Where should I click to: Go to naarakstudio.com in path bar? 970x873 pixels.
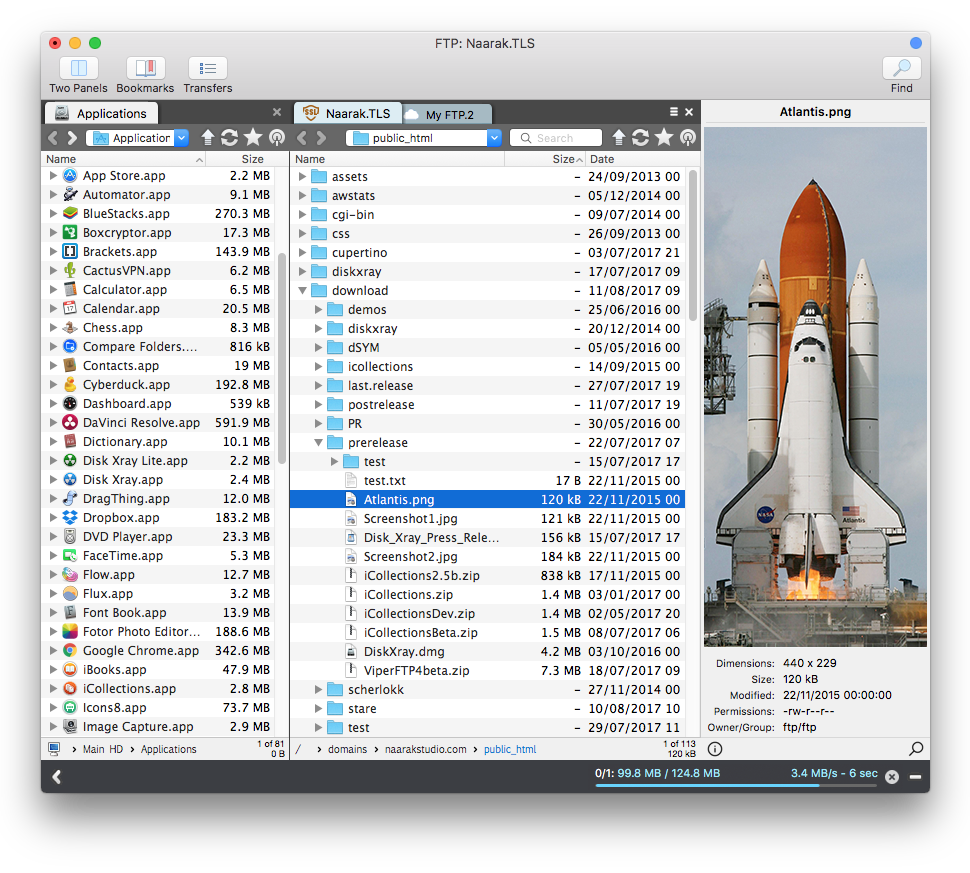426,749
